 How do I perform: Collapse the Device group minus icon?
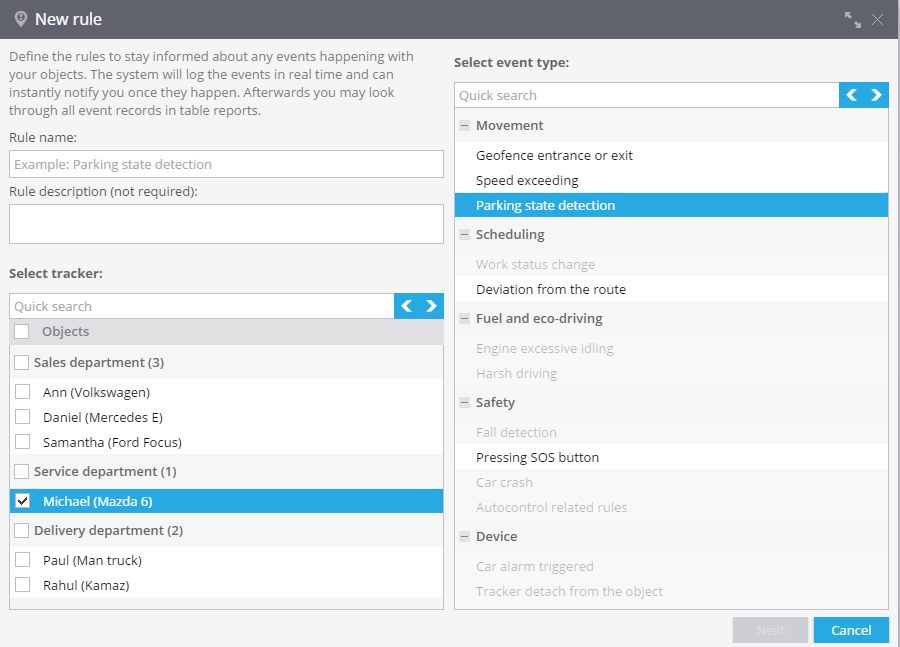click(x=464, y=536)
